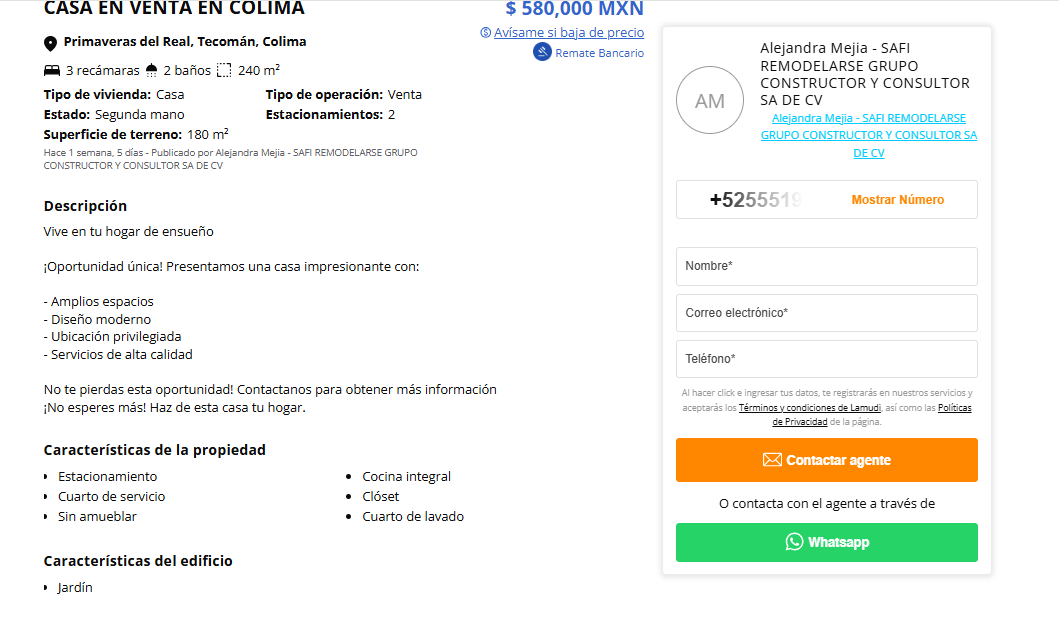
Task: Click the price alert coin icon
Action: pyautogui.click(x=486, y=33)
